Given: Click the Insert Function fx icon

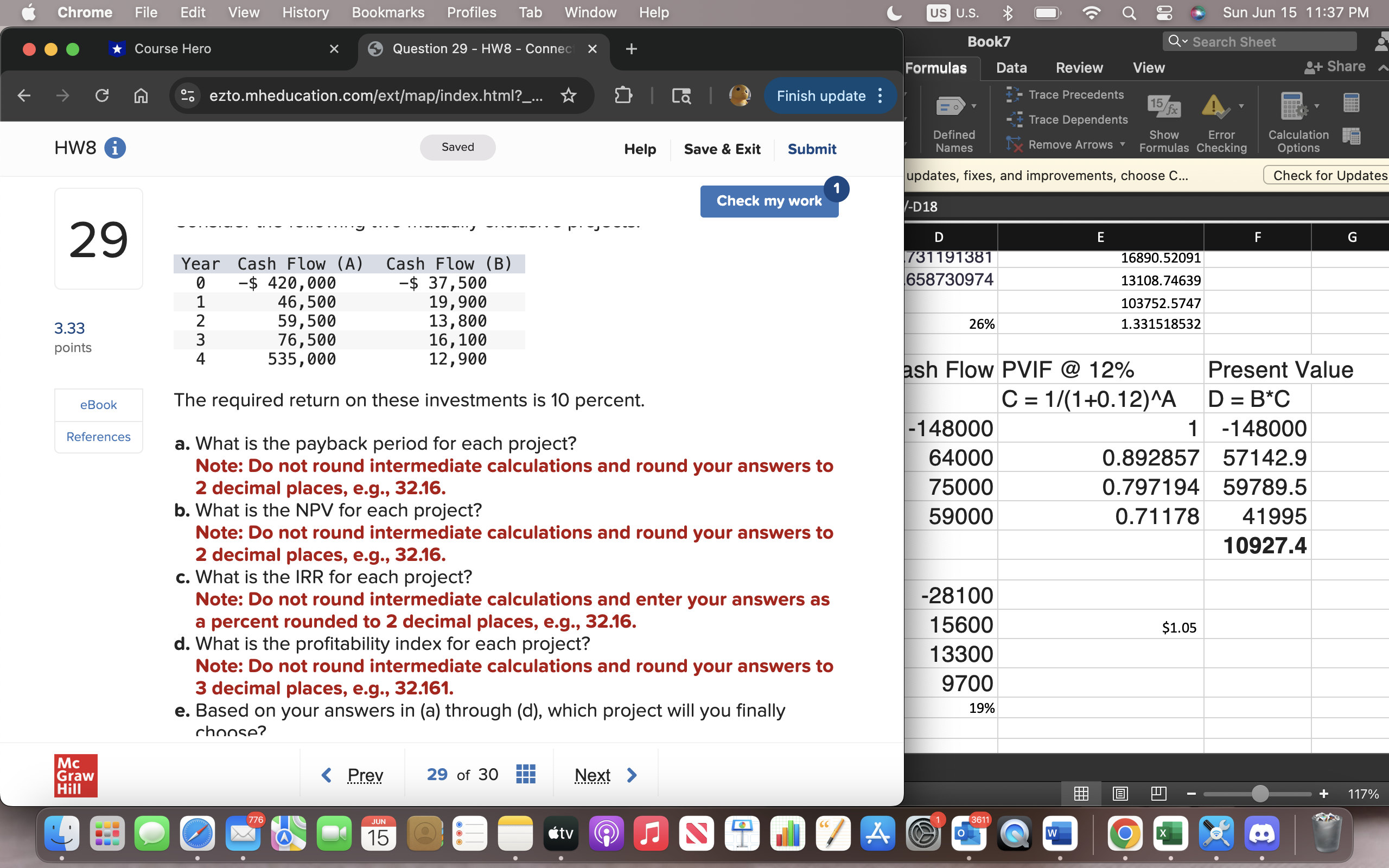Looking at the screenshot, I should [x=1165, y=106].
